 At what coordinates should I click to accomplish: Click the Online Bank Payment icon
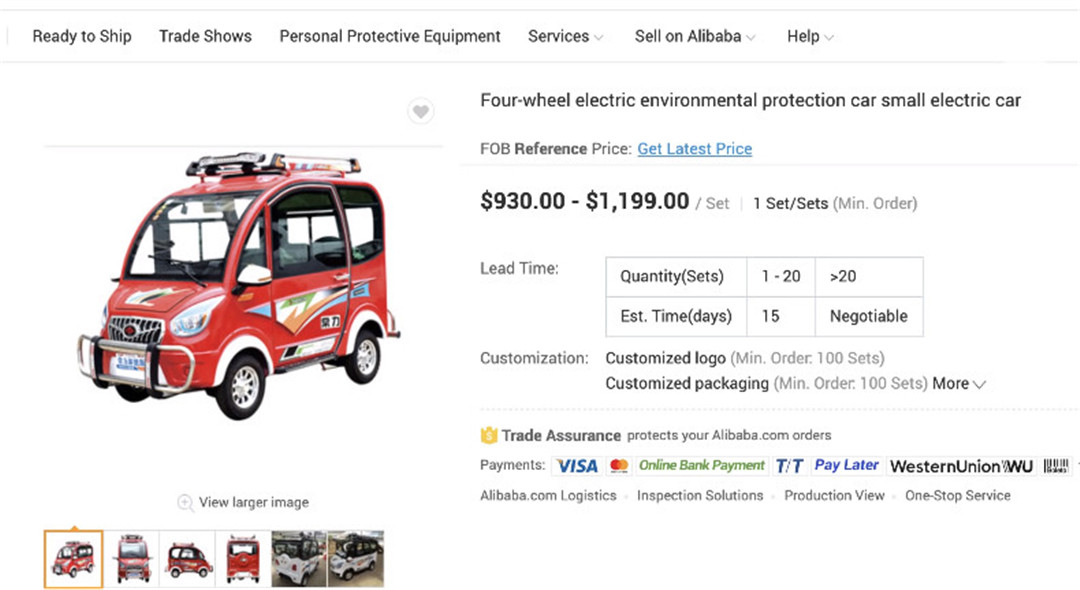pyautogui.click(x=701, y=466)
